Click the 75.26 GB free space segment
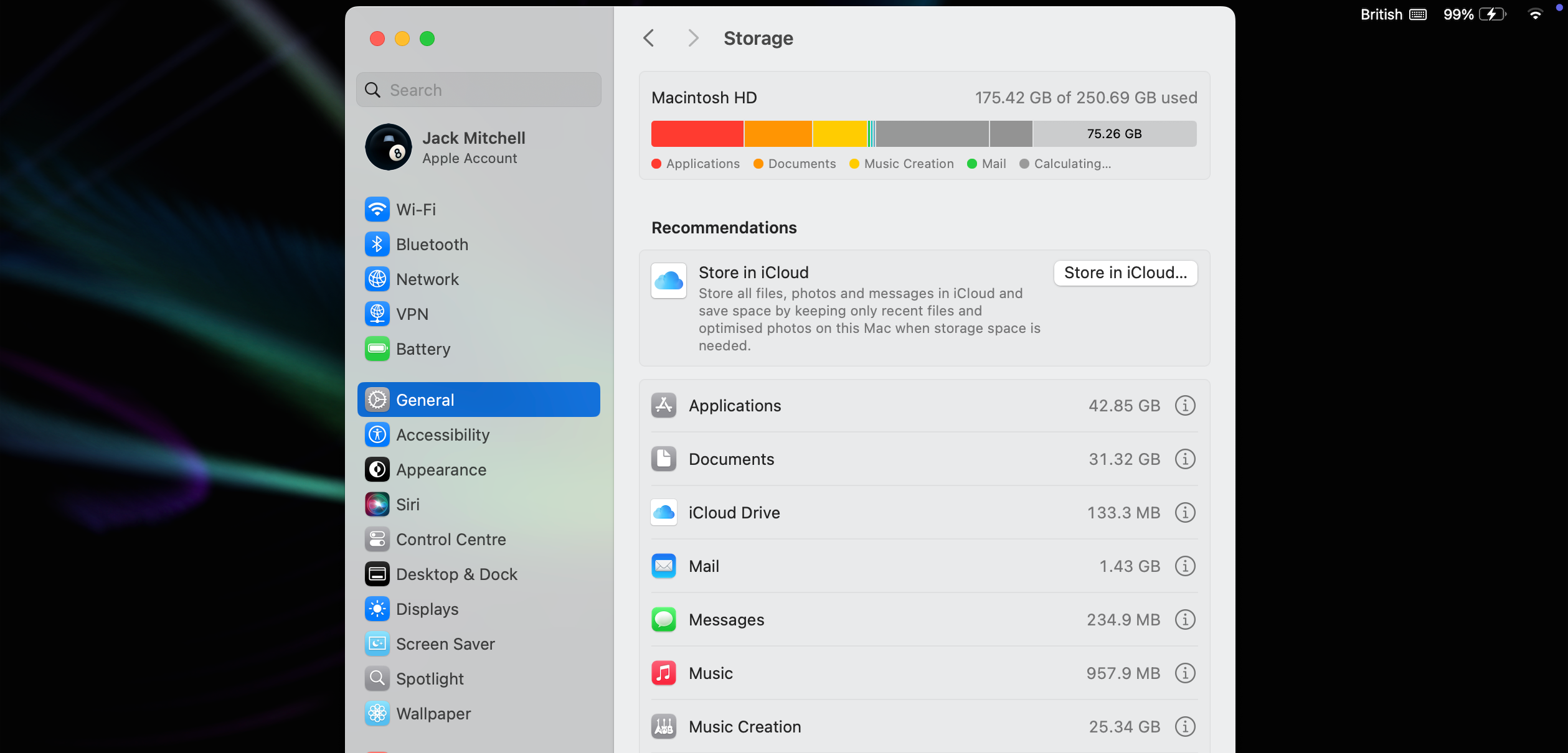1568x753 pixels. point(1115,134)
